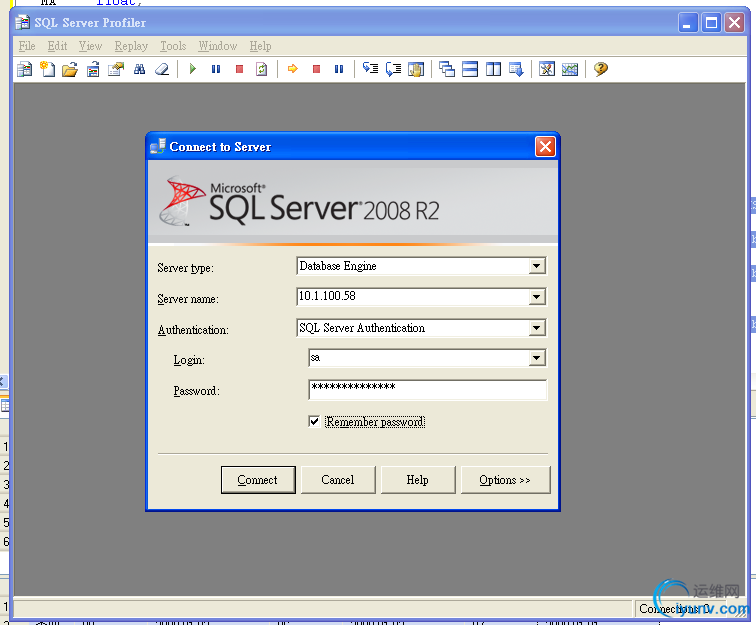Close the Connect to Server dialog
The width and height of the screenshot is (756, 625).
pos(545,147)
